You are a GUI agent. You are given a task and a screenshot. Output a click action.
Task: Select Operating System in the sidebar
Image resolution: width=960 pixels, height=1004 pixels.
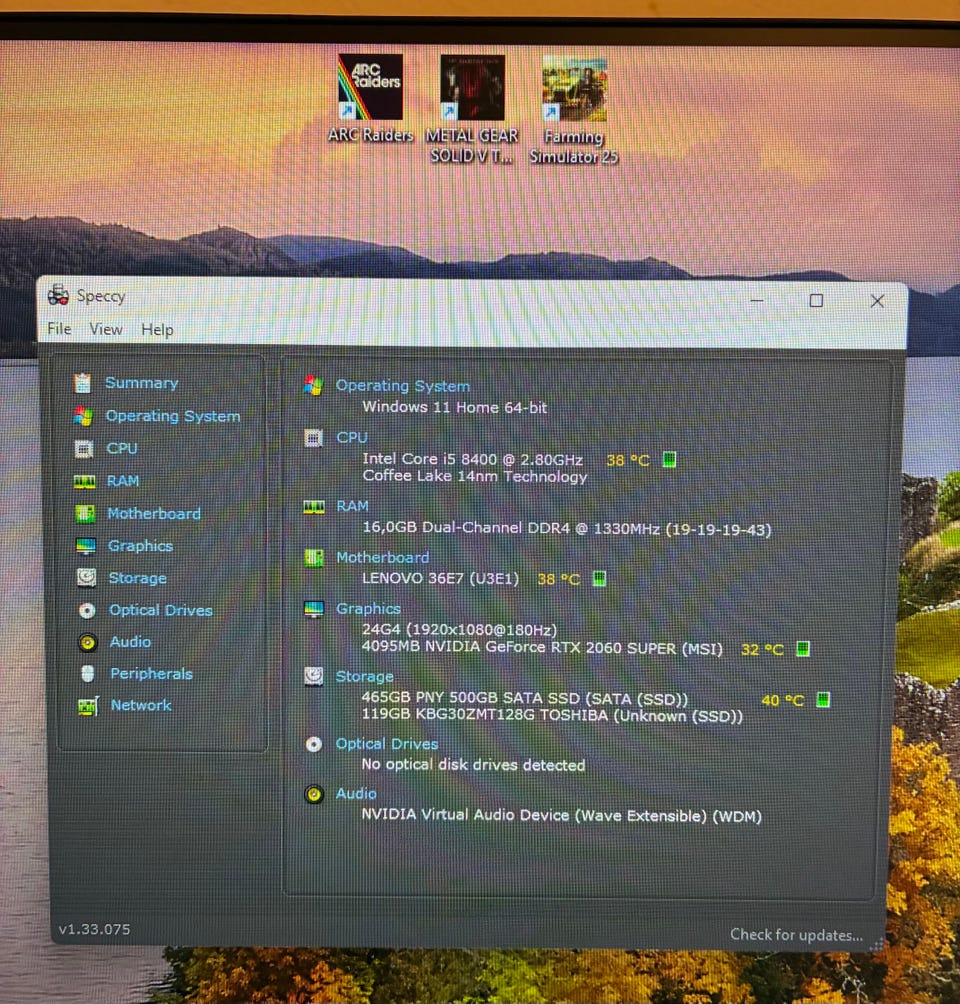173,416
